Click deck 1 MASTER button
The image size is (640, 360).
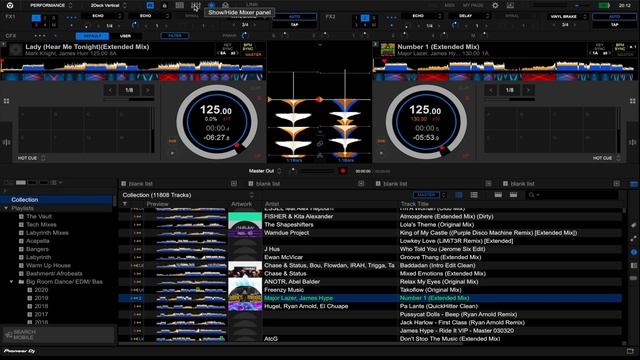[253, 54]
